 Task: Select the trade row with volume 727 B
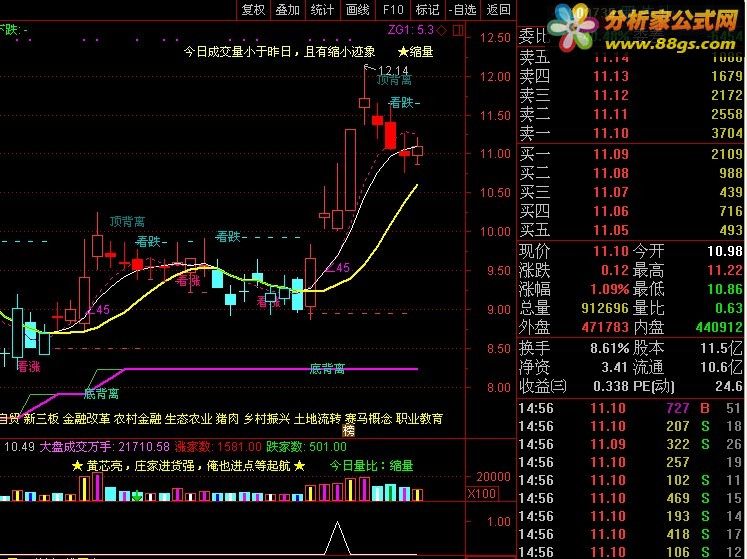[x=631, y=408]
